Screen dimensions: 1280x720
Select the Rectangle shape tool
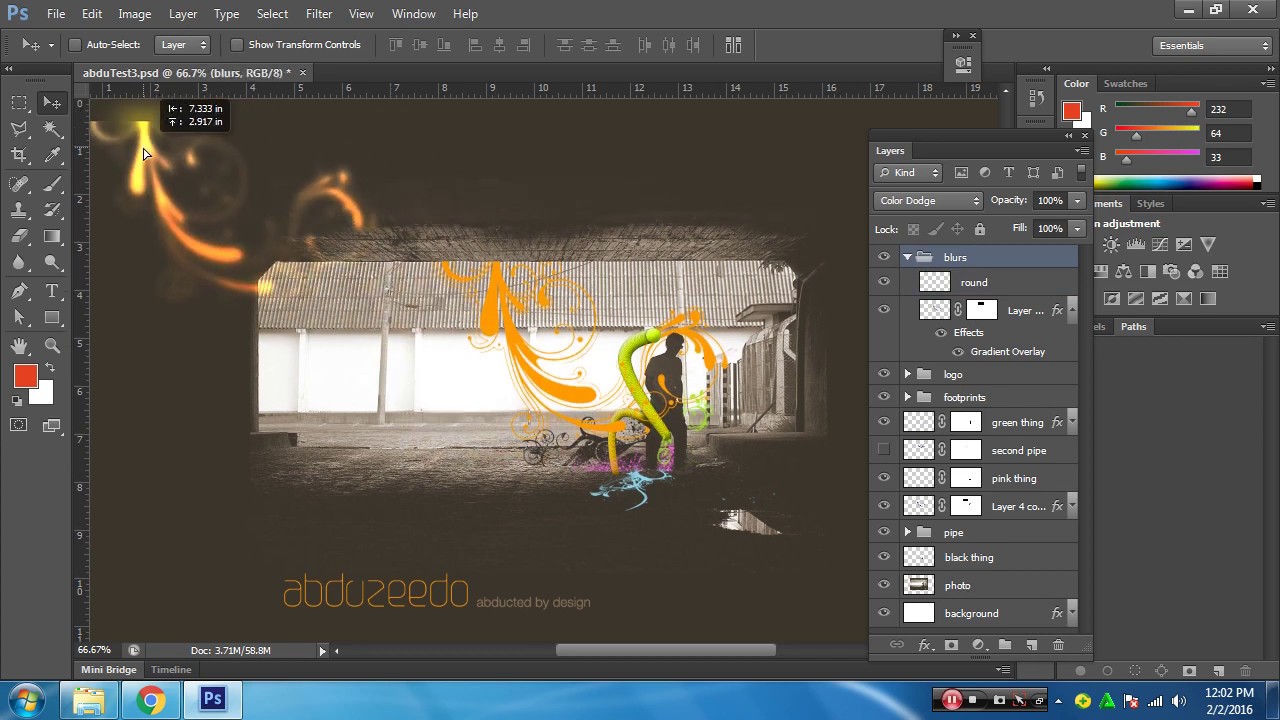(x=52, y=317)
